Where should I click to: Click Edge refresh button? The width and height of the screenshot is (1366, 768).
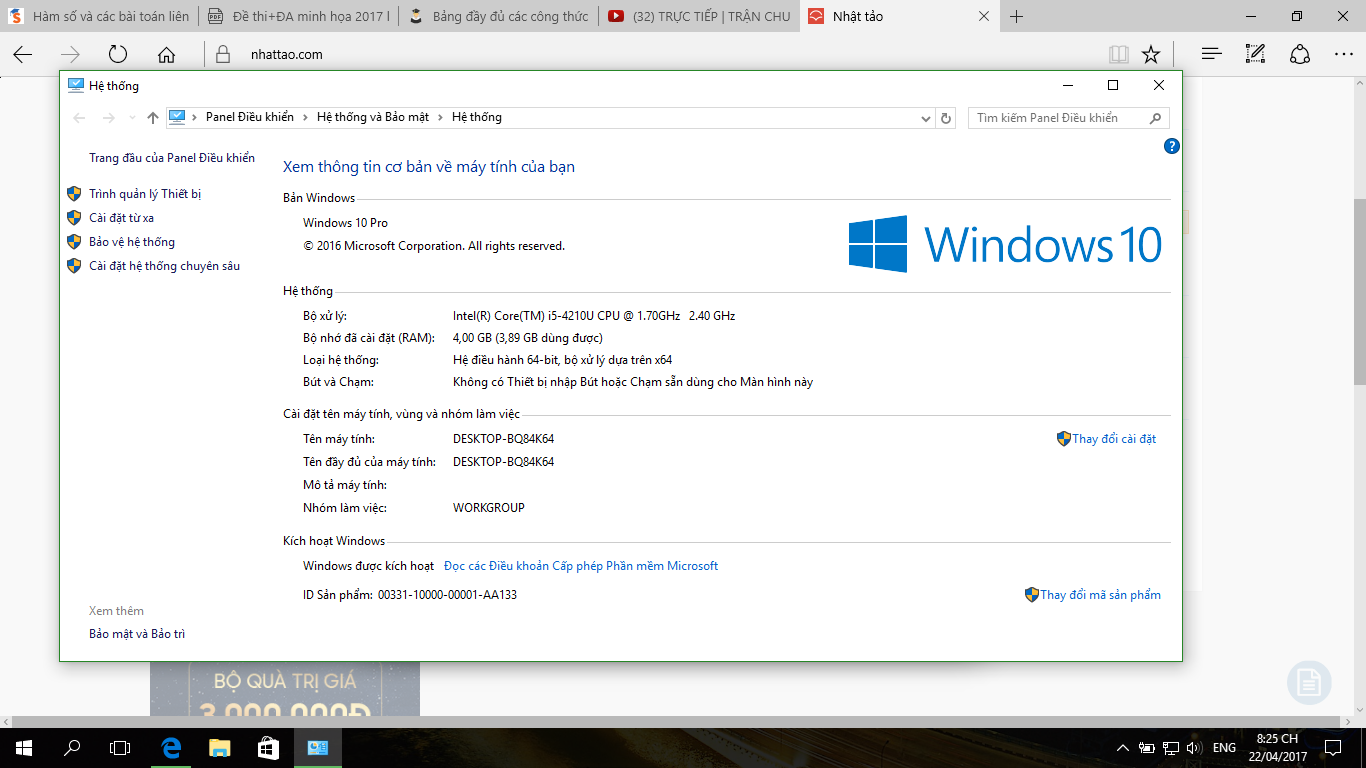tap(118, 55)
